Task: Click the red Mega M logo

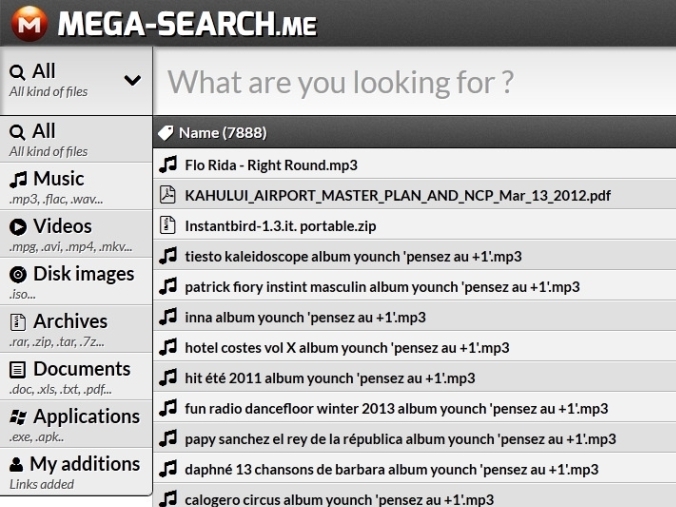Action: [x=29, y=23]
